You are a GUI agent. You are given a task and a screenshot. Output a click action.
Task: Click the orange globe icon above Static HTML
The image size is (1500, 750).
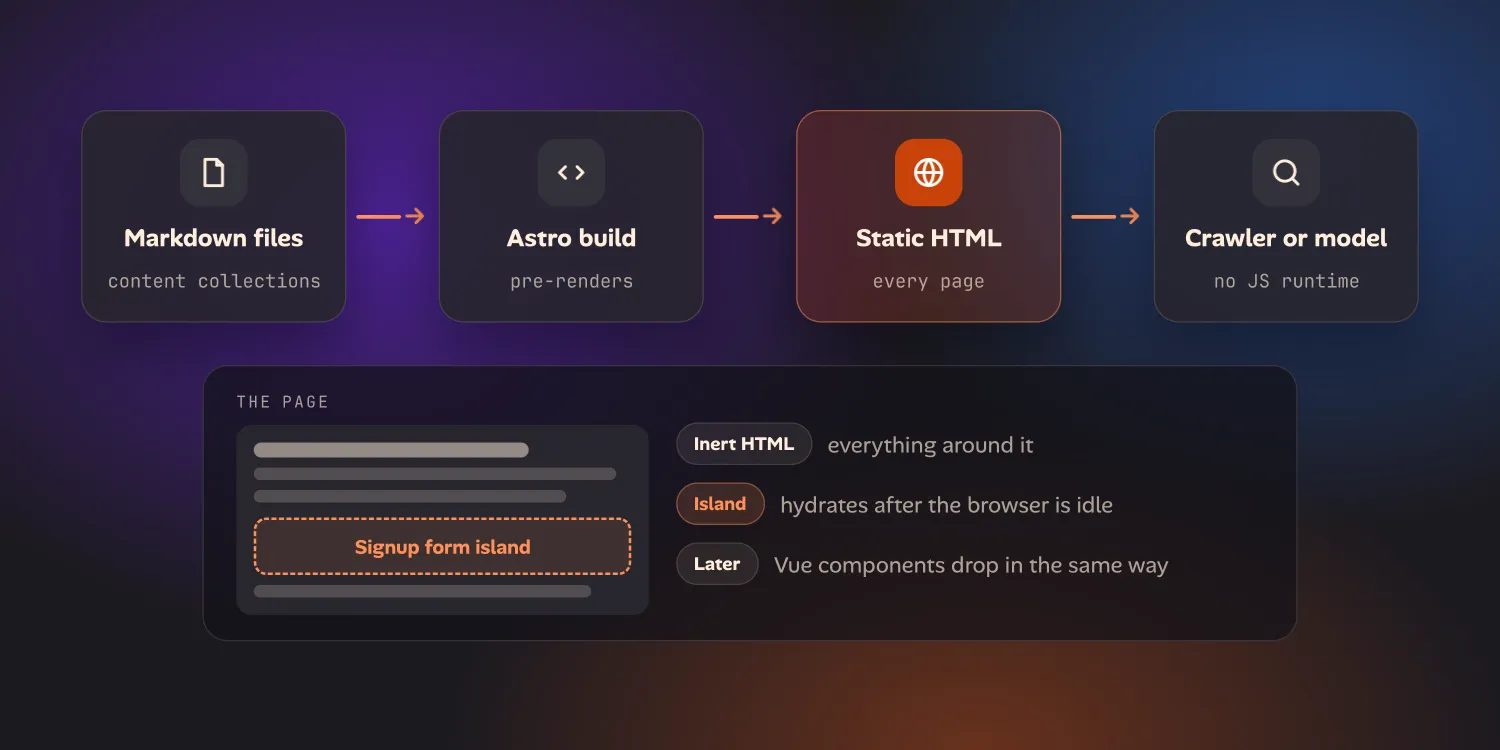[x=928, y=172]
